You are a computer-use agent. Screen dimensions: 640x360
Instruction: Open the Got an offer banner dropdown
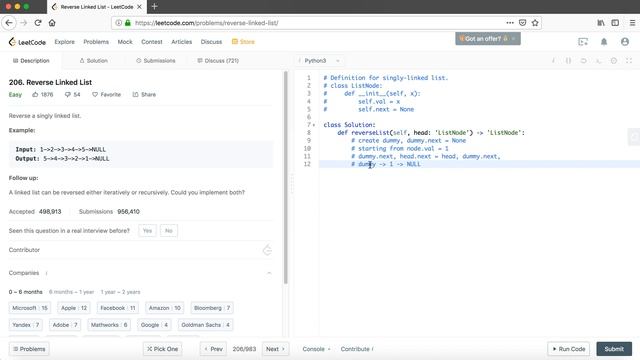(x=488, y=39)
